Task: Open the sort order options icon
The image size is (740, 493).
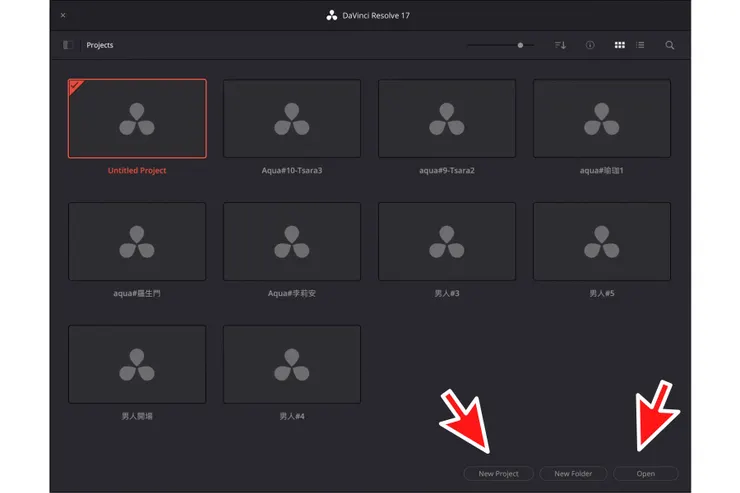Action: point(560,45)
